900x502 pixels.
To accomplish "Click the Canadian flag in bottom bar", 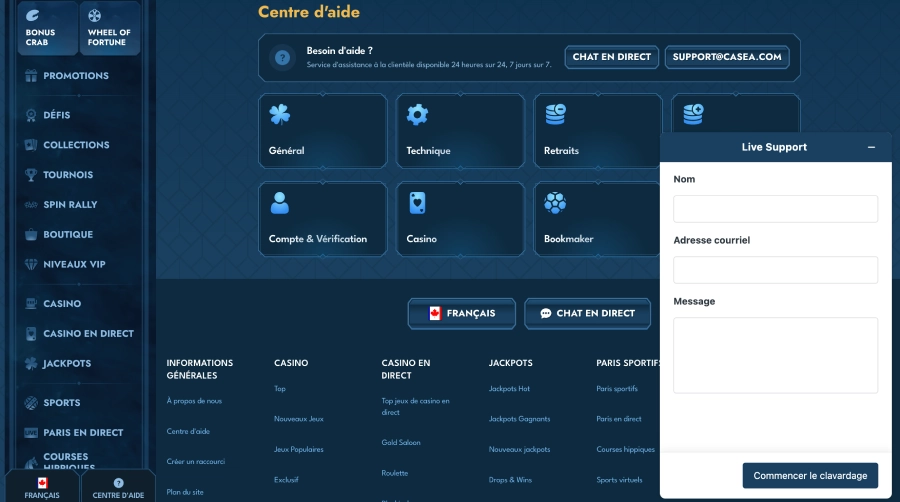I will coord(42,483).
